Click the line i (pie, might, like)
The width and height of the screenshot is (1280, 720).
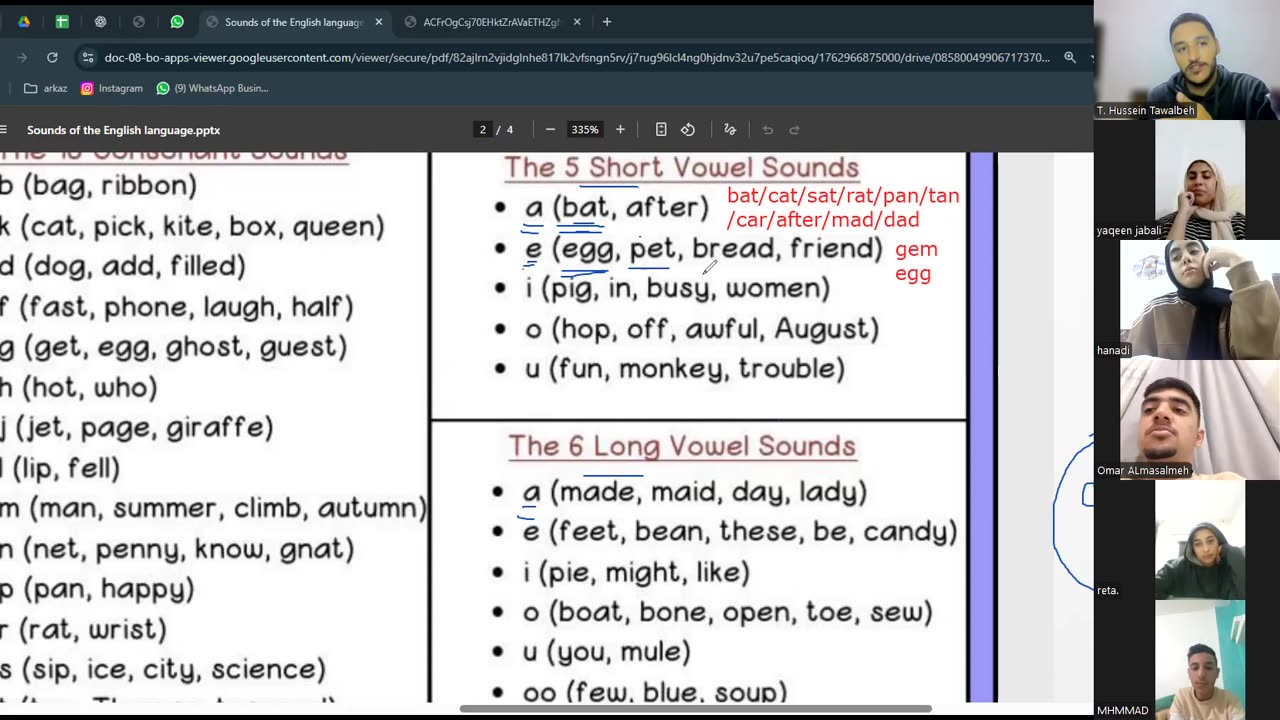tap(636, 573)
